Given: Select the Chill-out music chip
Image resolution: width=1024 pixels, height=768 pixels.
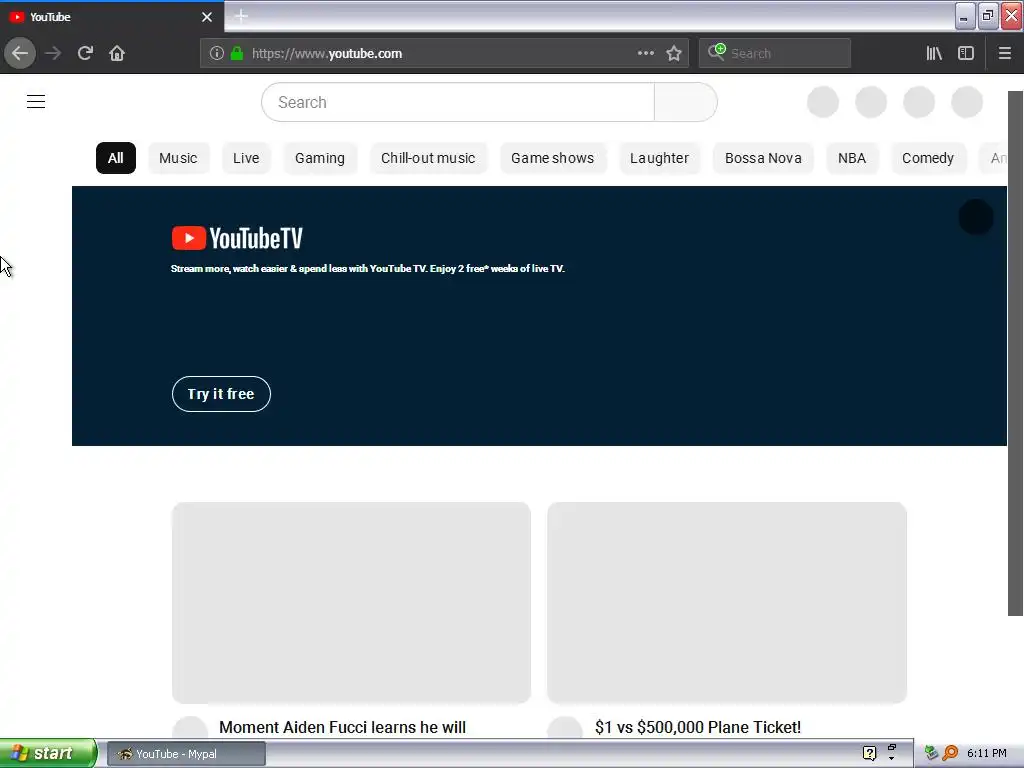Looking at the screenshot, I should (428, 158).
